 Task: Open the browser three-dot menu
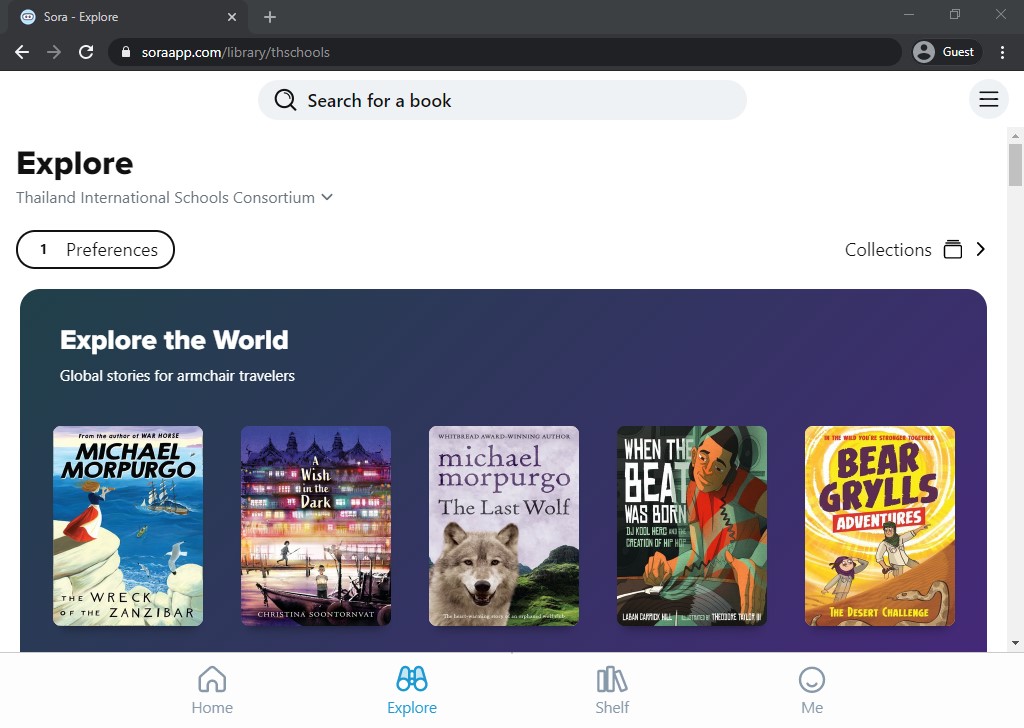[1002, 52]
